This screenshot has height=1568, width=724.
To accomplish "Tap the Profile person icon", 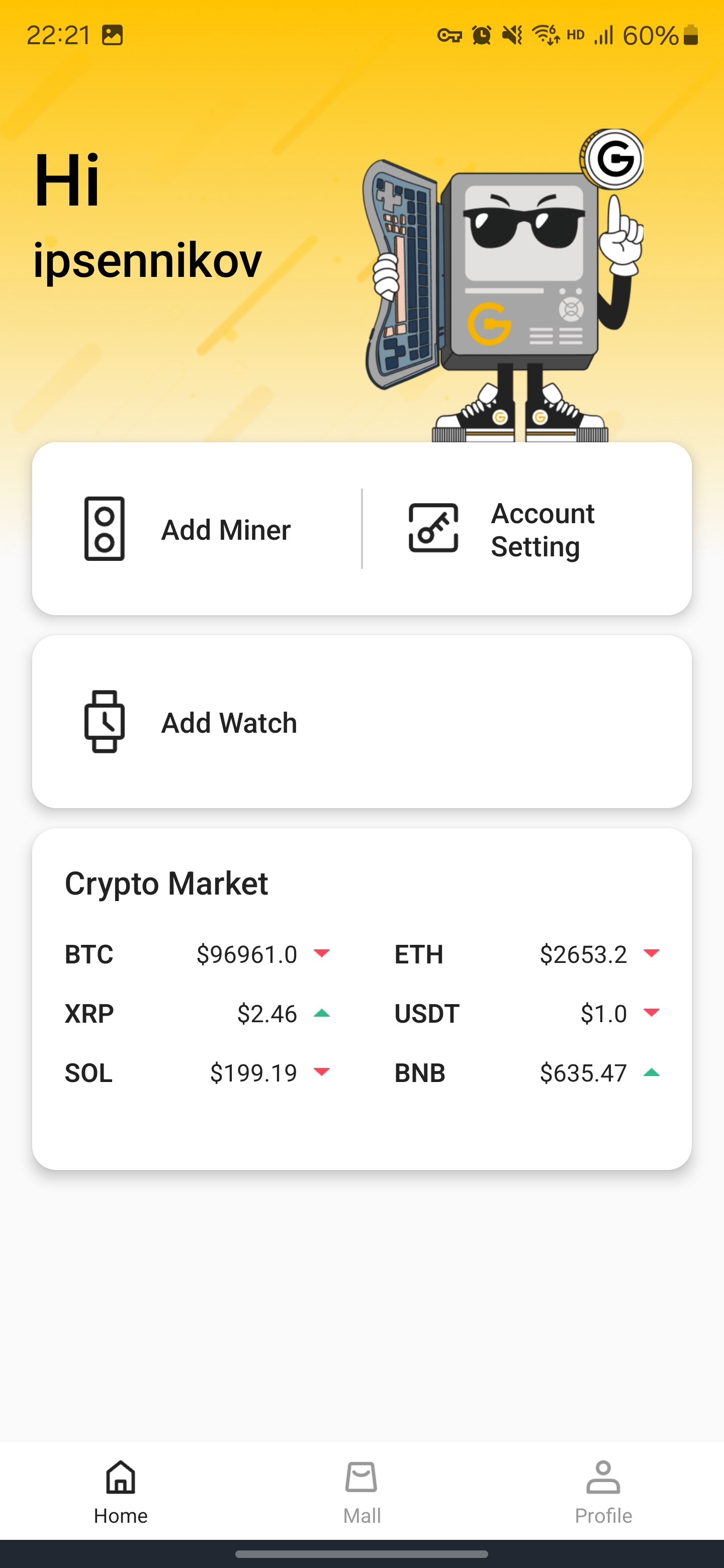I will click(603, 1478).
